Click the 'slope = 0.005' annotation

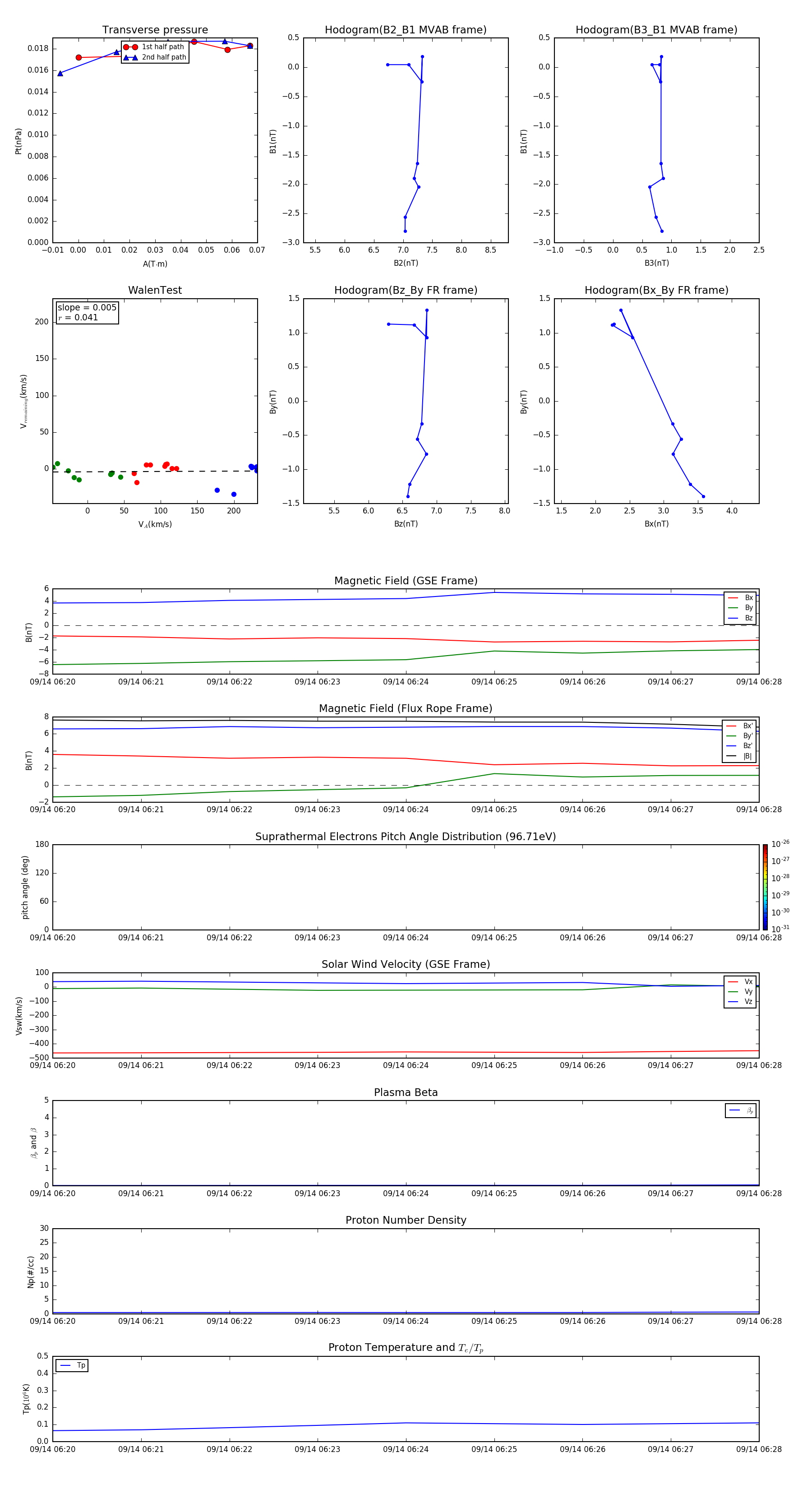[x=87, y=308]
